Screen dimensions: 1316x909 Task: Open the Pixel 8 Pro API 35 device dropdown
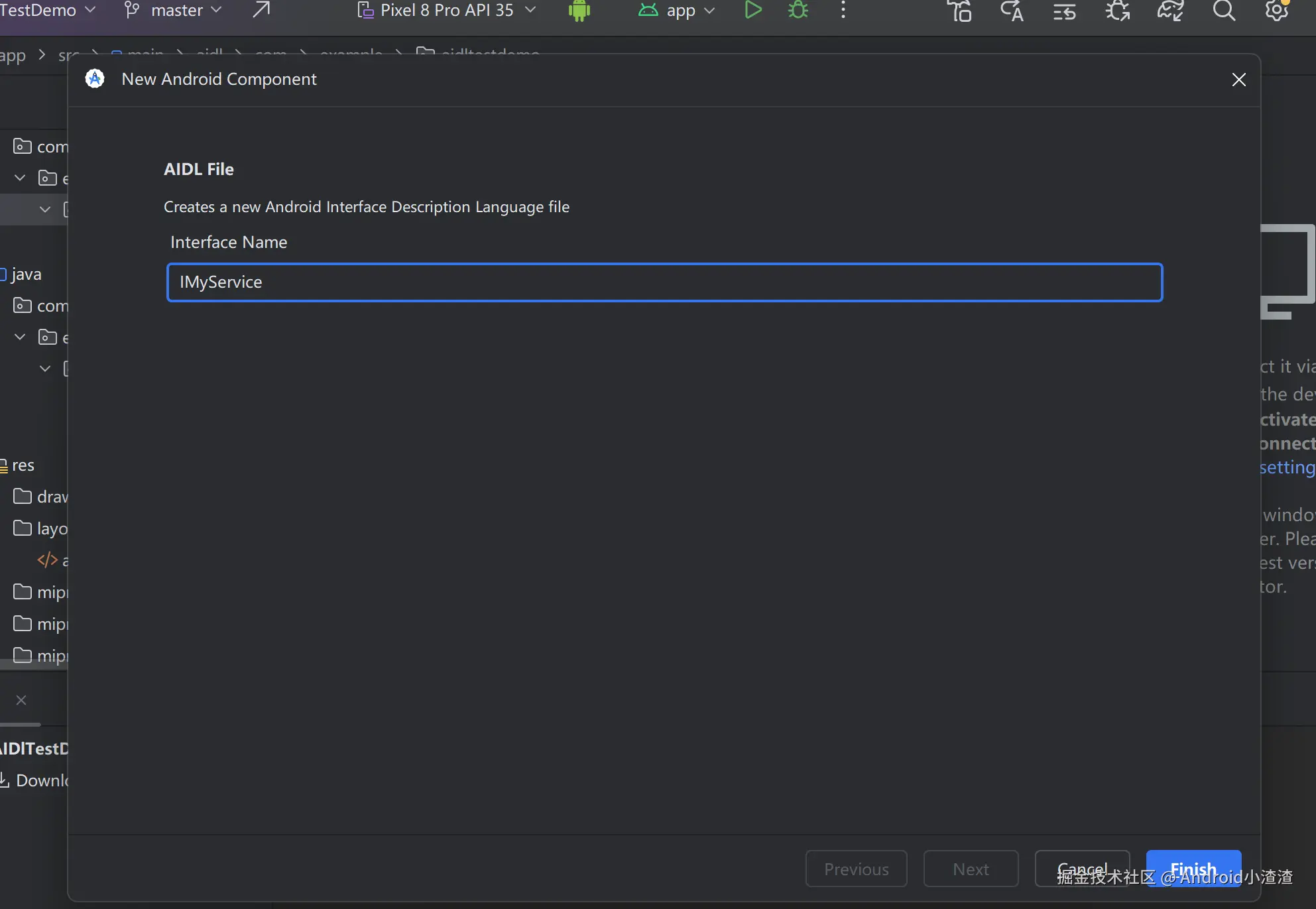pyautogui.click(x=447, y=10)
